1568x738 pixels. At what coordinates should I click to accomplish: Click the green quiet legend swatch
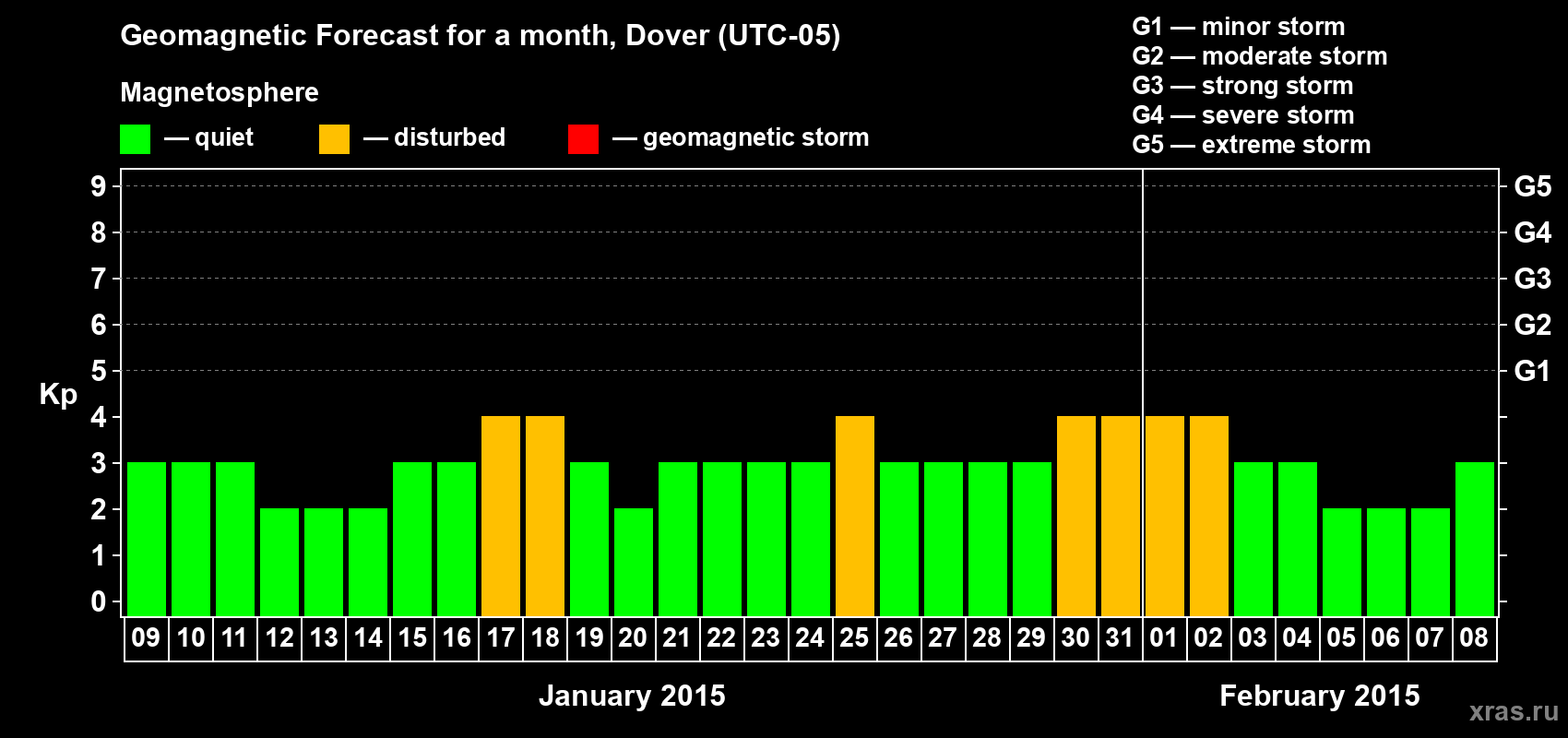tap(135, 139)
